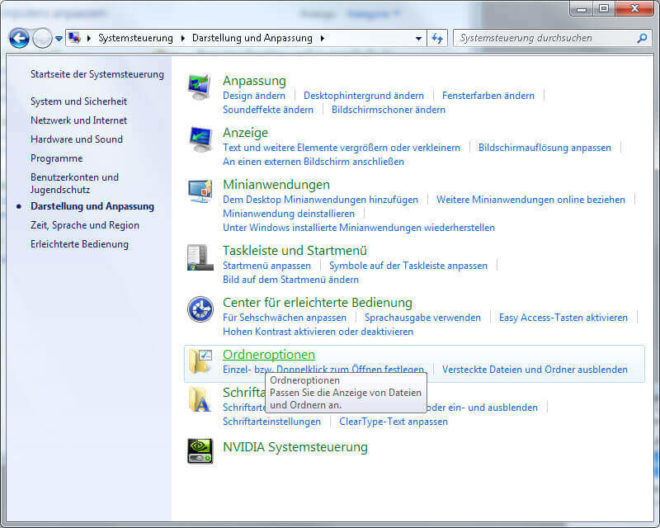Click the refresh icon beside address bar
This screenshot has width=660, height=528.
(438, 39)
